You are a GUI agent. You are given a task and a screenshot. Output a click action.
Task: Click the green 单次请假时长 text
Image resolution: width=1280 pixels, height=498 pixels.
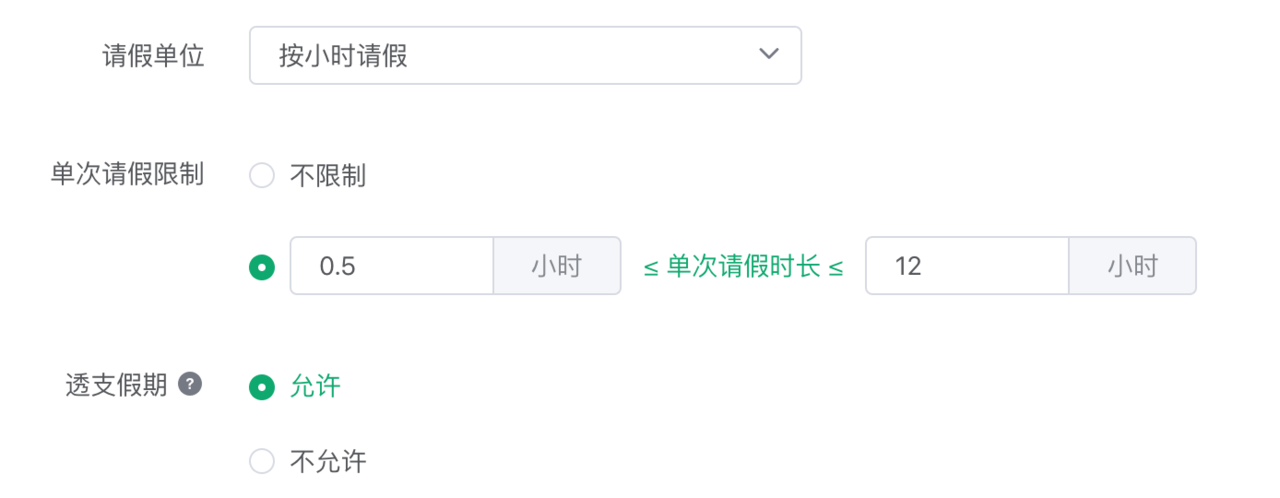743,267
